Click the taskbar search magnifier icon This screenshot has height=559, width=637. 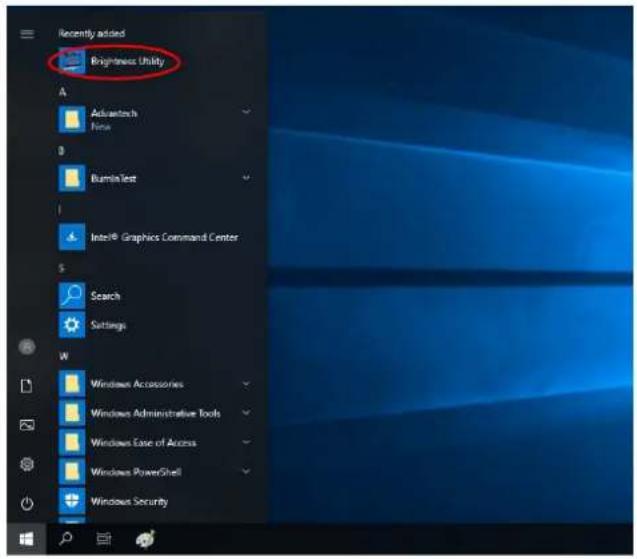pos(65,539)
